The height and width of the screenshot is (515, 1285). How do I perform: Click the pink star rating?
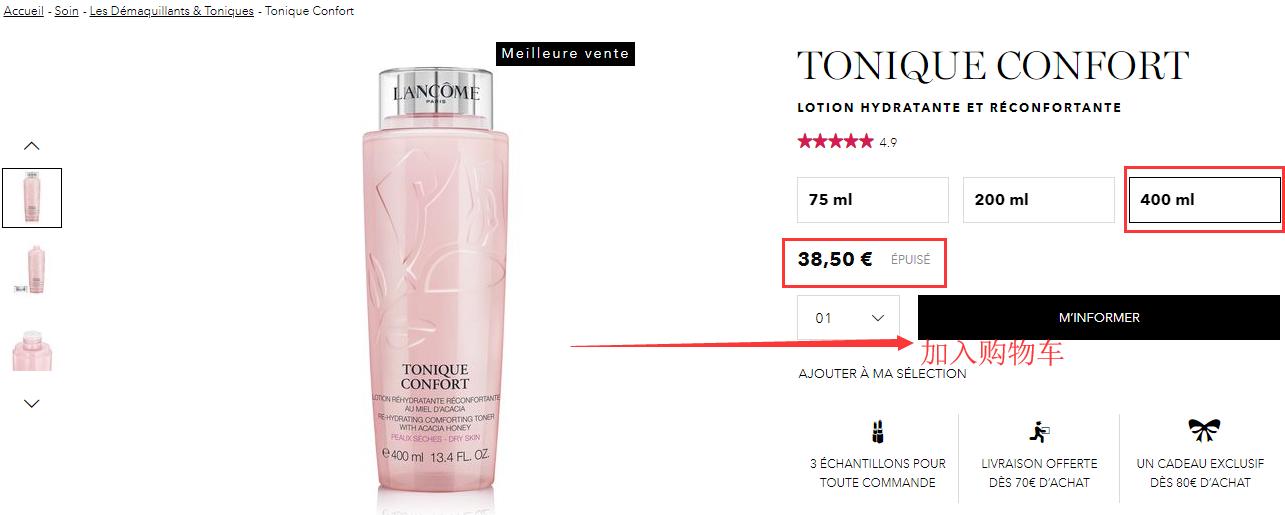pos(835,142)
